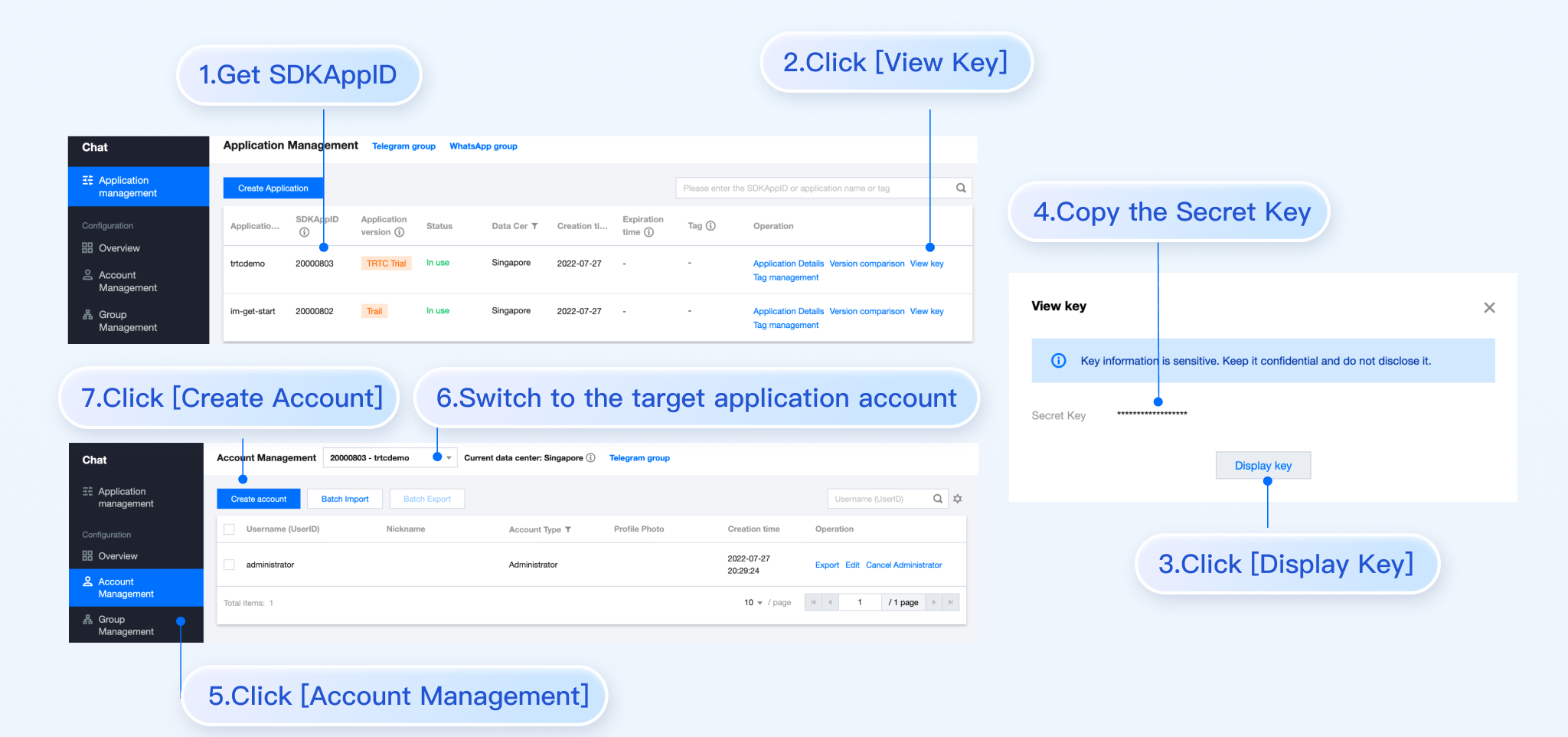Click the Batch Export button

(427, 499)
